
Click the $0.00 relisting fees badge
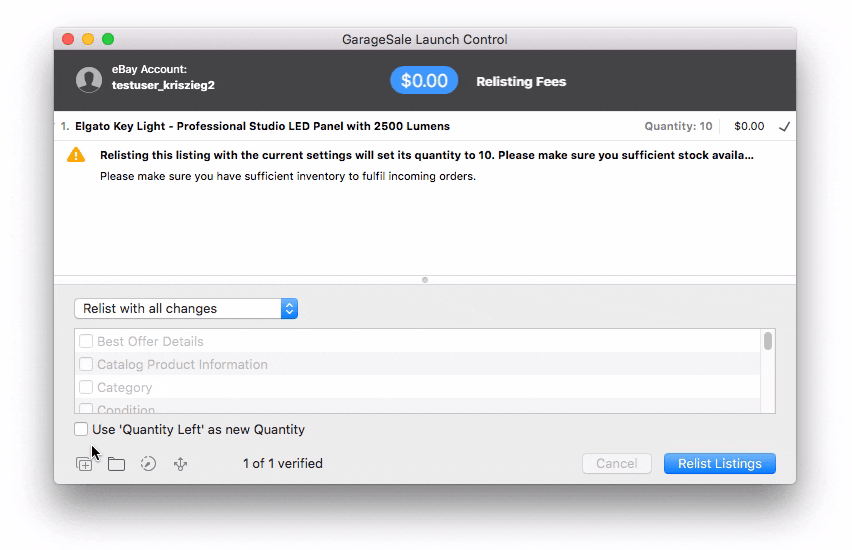coord(424,81)
